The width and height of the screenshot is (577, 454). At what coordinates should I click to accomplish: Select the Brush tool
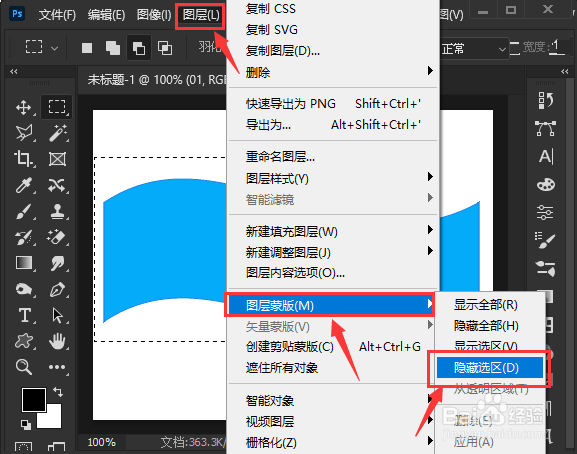[x=24, y=212]
